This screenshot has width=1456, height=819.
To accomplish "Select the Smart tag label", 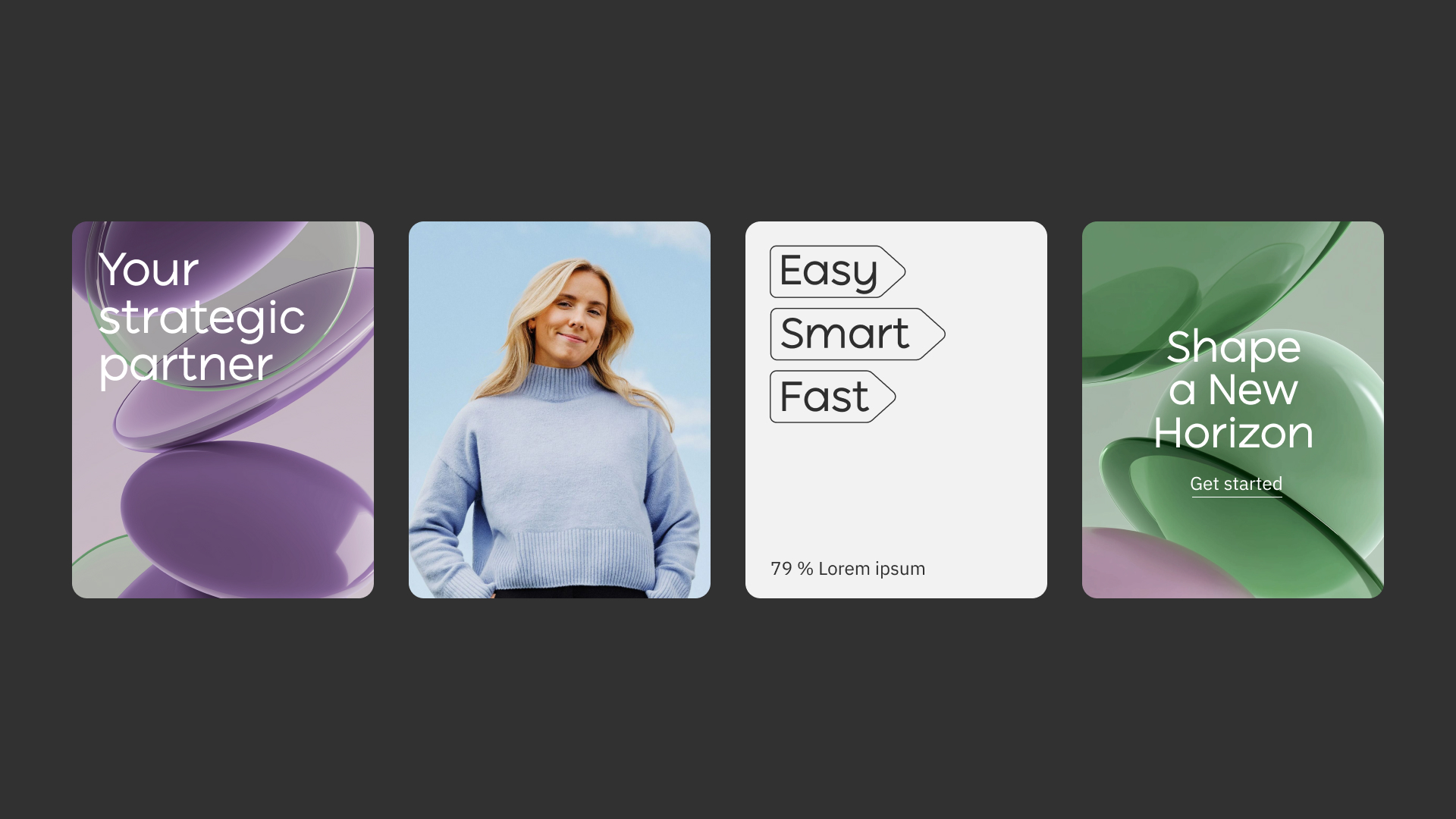I will click(846, 334).
